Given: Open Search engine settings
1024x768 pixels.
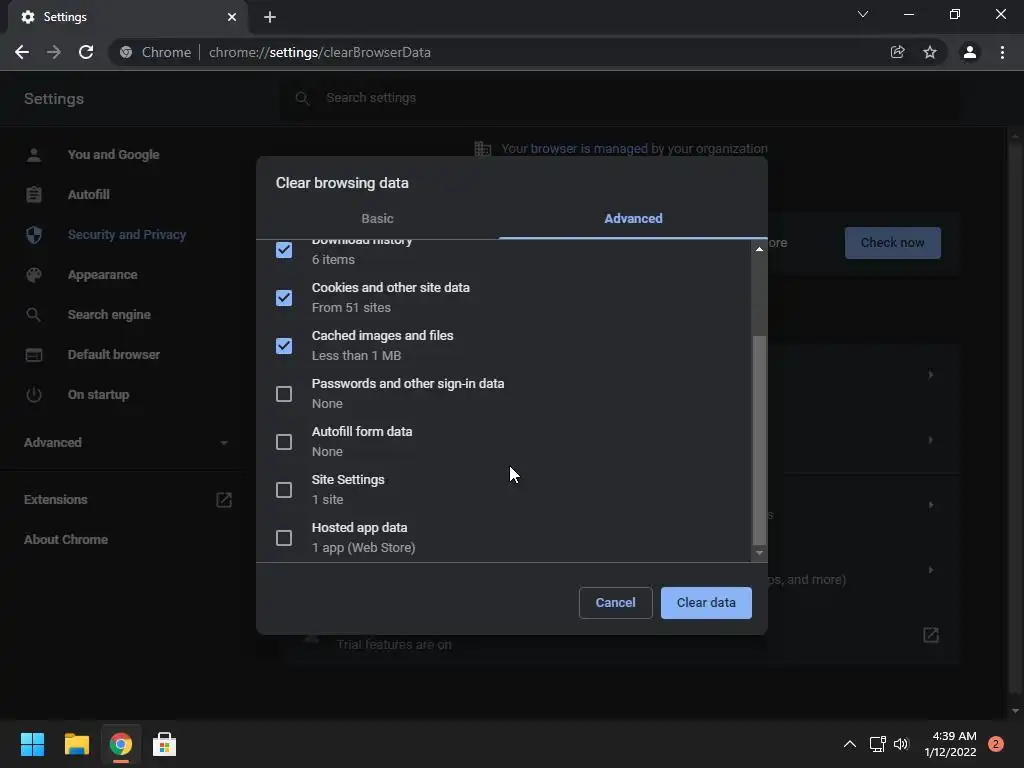Looking at the screenshot, I should 109,315.
